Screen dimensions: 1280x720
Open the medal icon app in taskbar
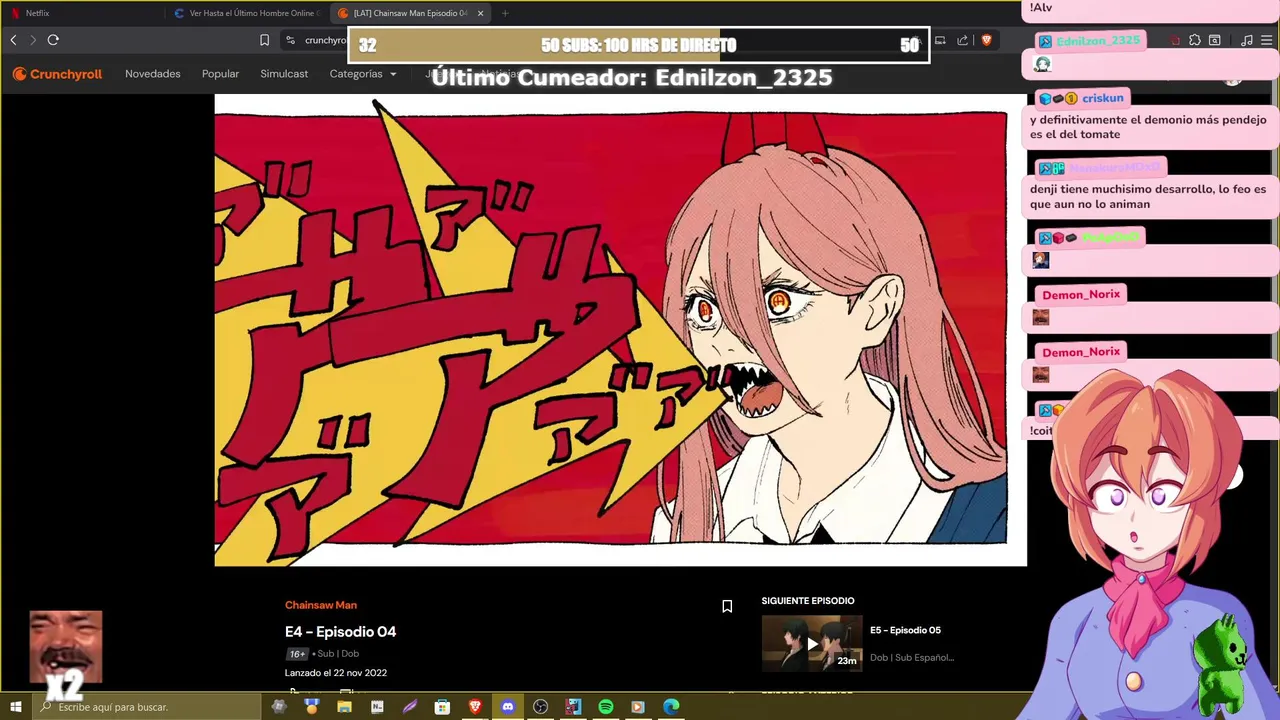point(311,707)
